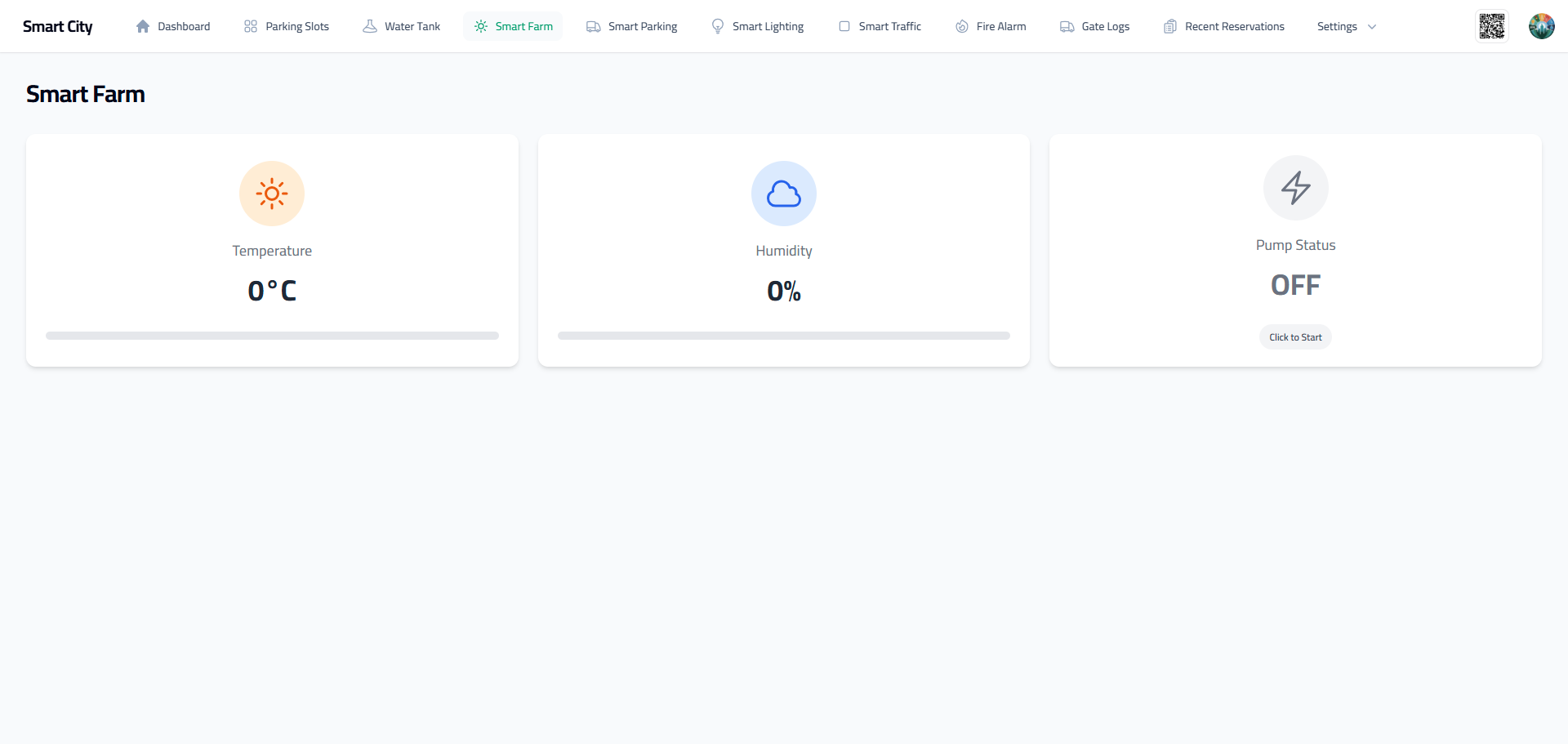Open the QR code icon
Image resolution: width=1568 pixels, height=744 pixels.
[1492, 26]
